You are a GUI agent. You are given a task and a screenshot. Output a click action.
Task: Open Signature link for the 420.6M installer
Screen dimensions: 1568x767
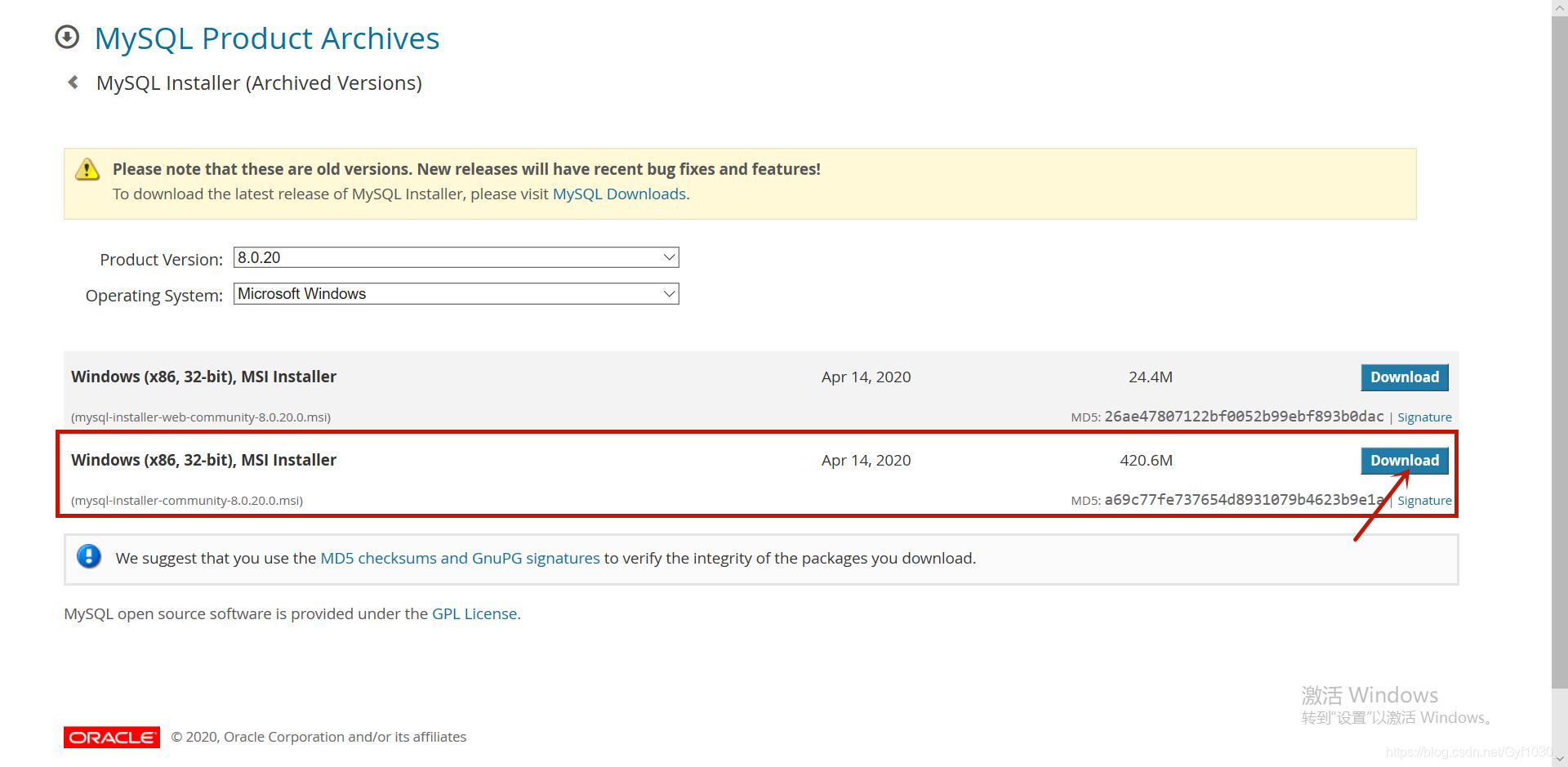(x=1424, y=501)
